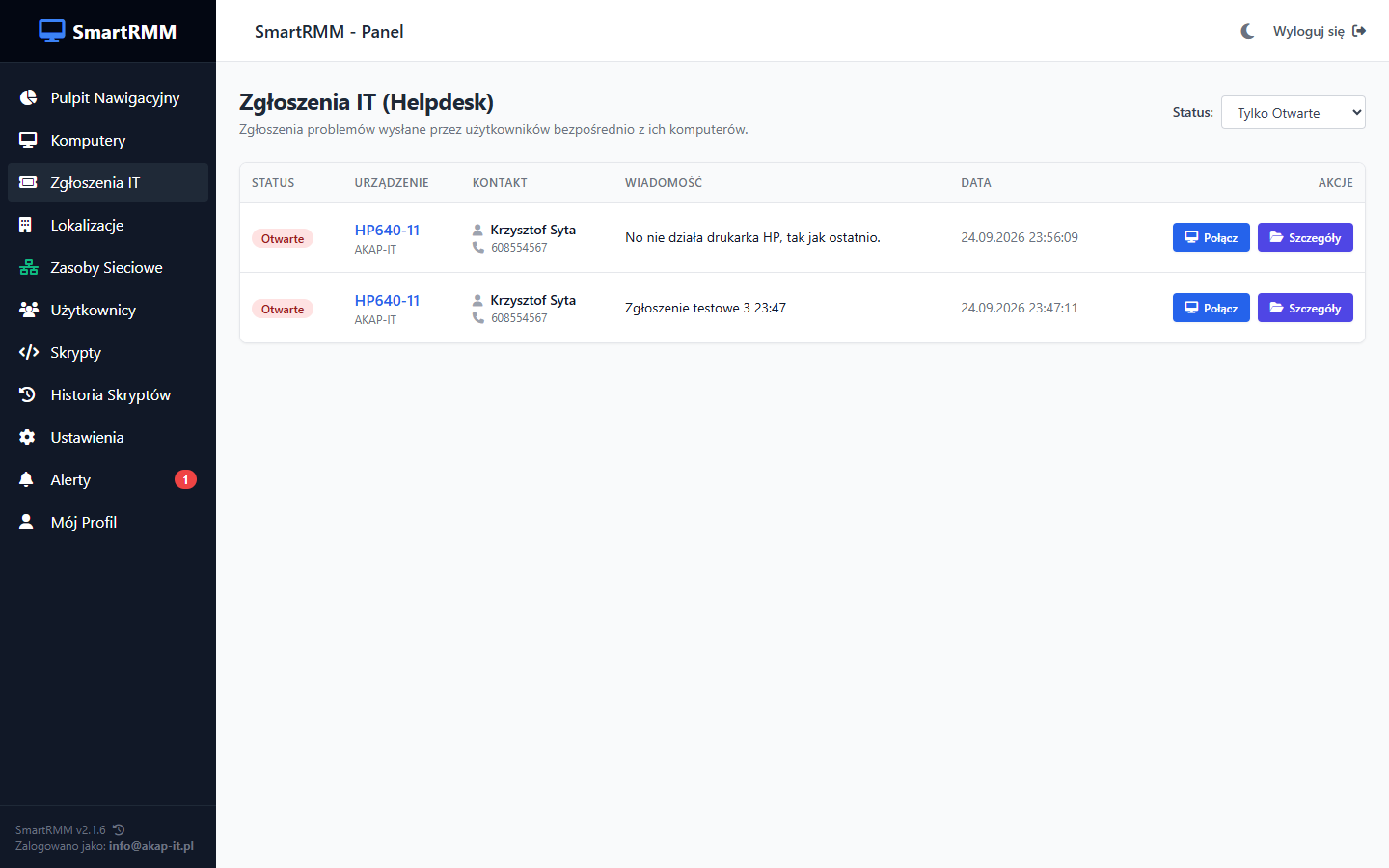Click the Ustawienia gear icon
The width and height of the screenshot is (1389, 868).
(27, 437)
